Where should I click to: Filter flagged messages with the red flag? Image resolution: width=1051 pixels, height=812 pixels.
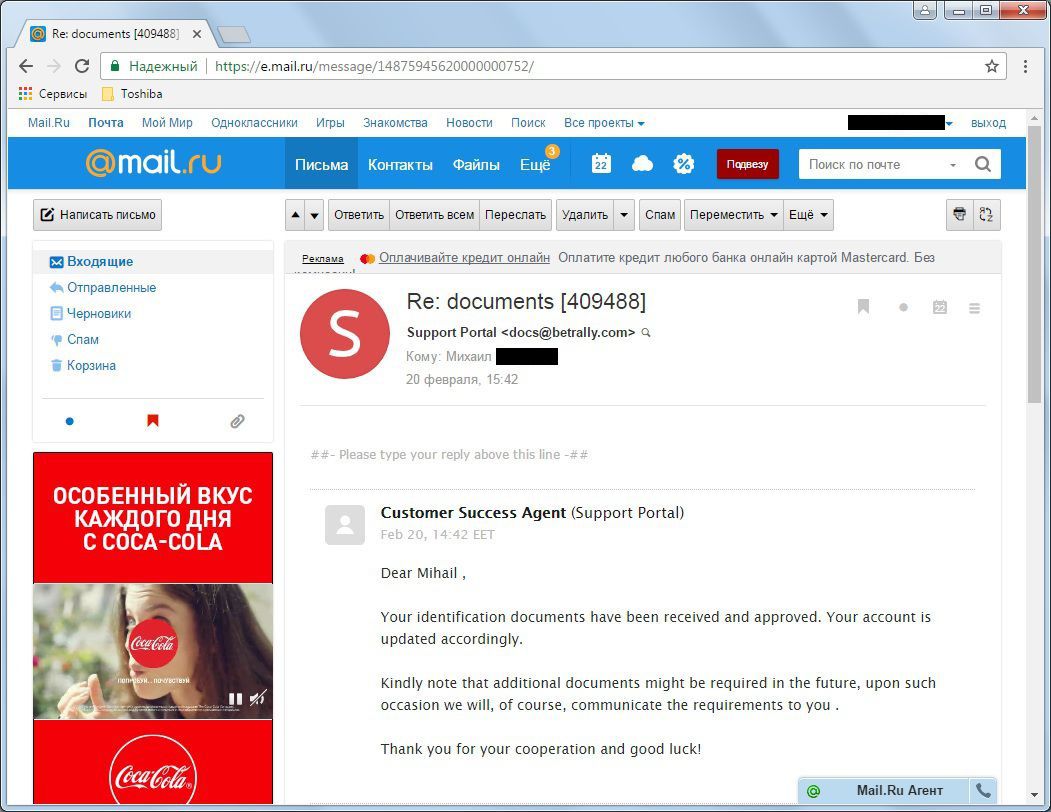pyautogui.click(x=153, y=421)
